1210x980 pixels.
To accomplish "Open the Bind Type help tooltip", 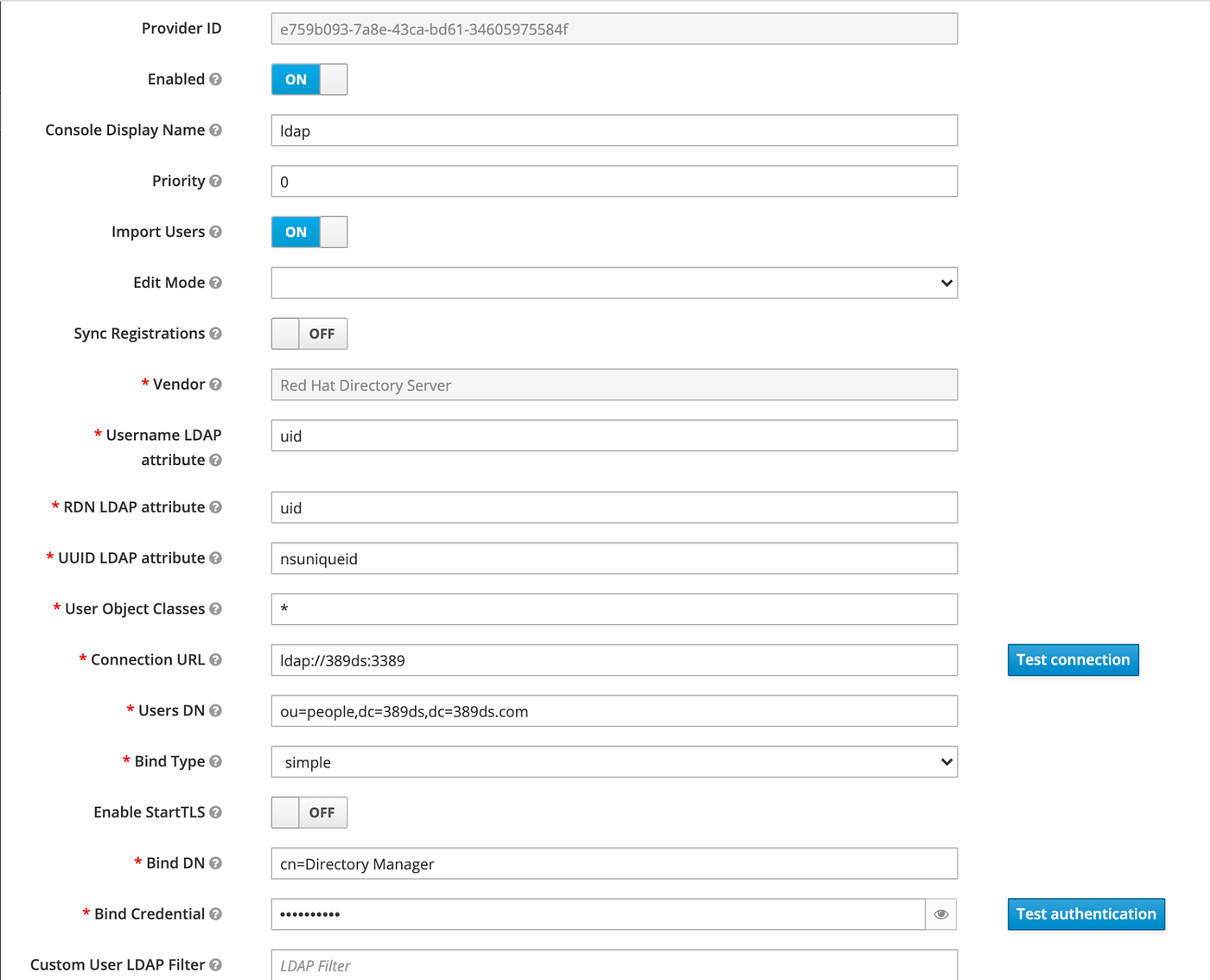I will point(216,761).
